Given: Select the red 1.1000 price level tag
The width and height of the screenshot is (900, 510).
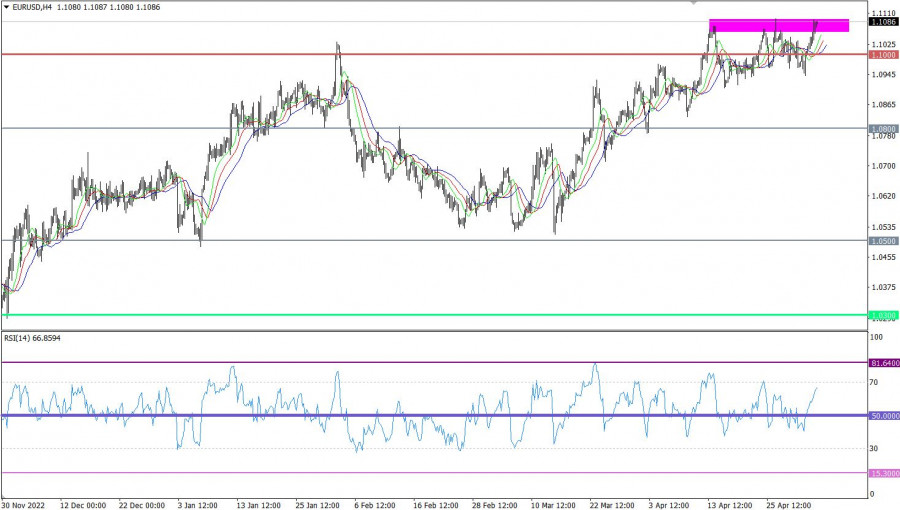Looking at the screenshot, I should pyautogui.click(x=883, y=55).
